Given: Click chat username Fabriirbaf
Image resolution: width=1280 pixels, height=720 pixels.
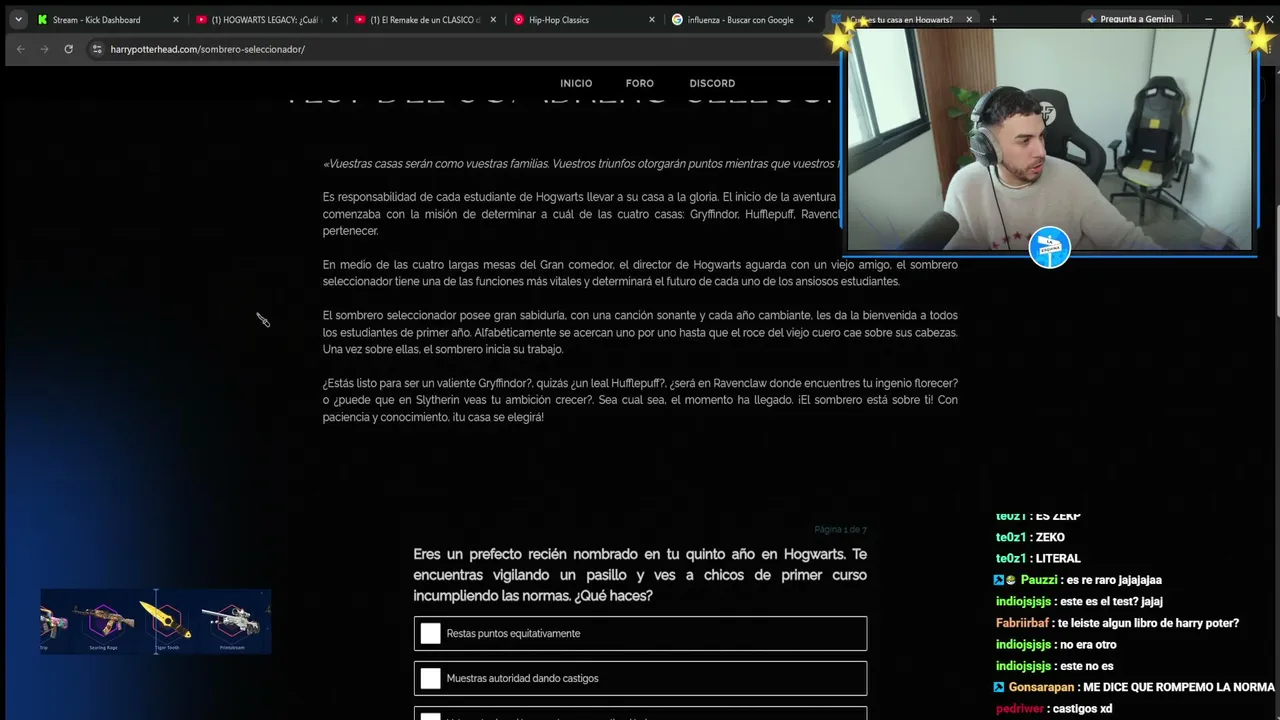Looking at the screenshot, I should click(1024, 623).
